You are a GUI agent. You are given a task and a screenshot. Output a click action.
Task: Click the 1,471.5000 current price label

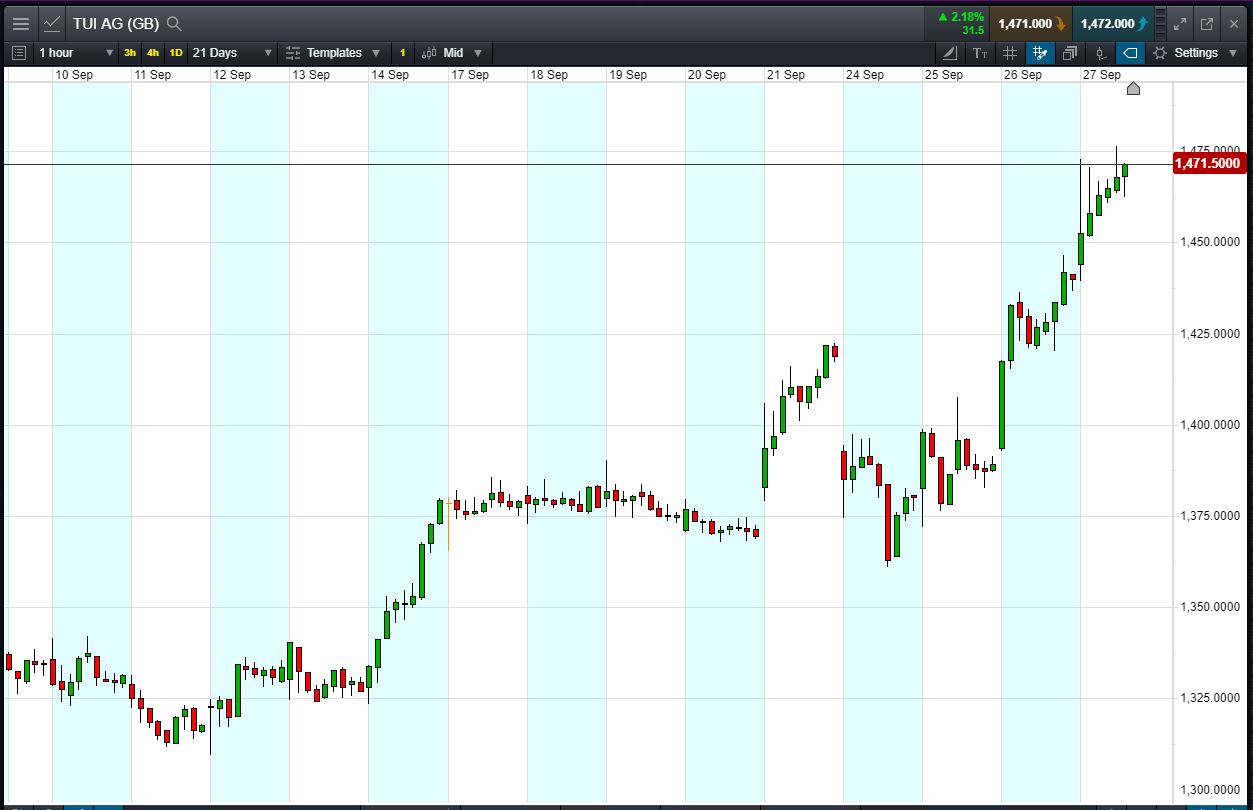(x=1208, y=163)
